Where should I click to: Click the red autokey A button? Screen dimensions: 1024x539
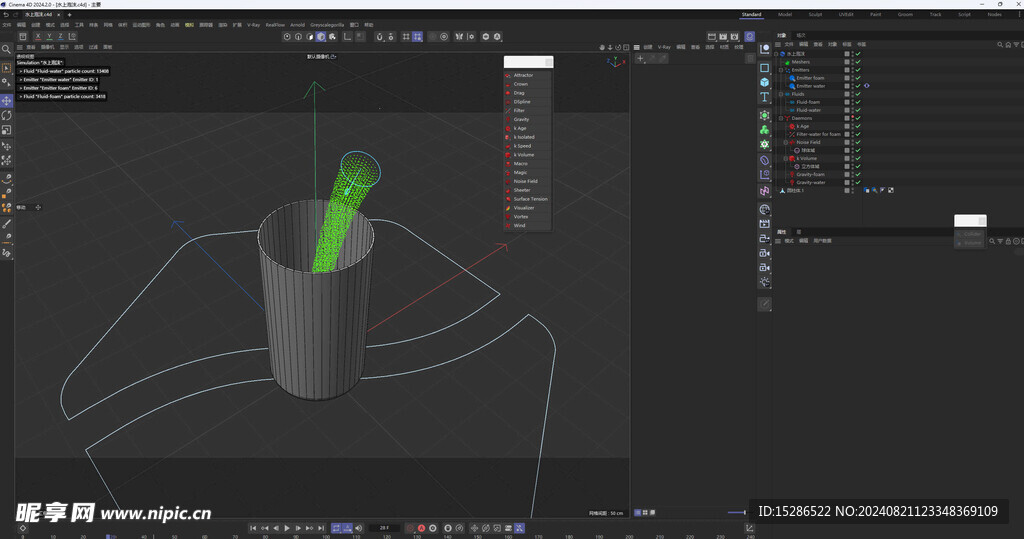[421, 528]
